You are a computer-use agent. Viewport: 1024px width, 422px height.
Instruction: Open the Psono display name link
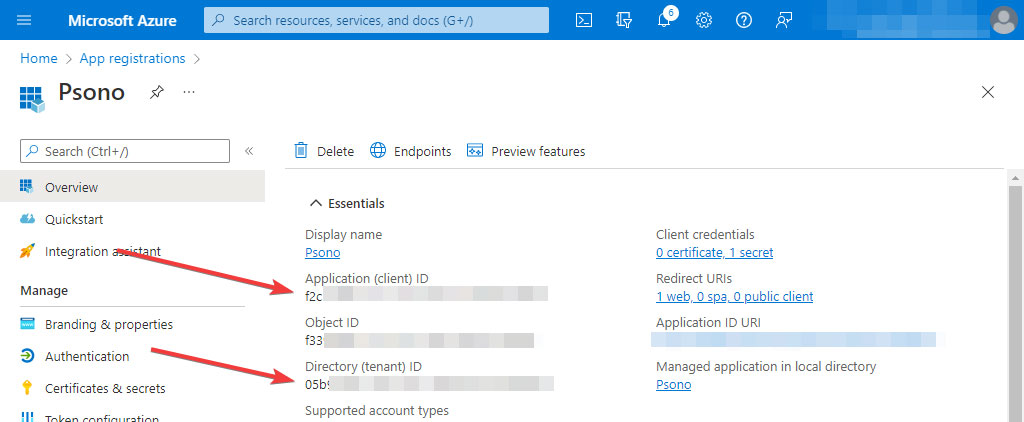(323, 252)
